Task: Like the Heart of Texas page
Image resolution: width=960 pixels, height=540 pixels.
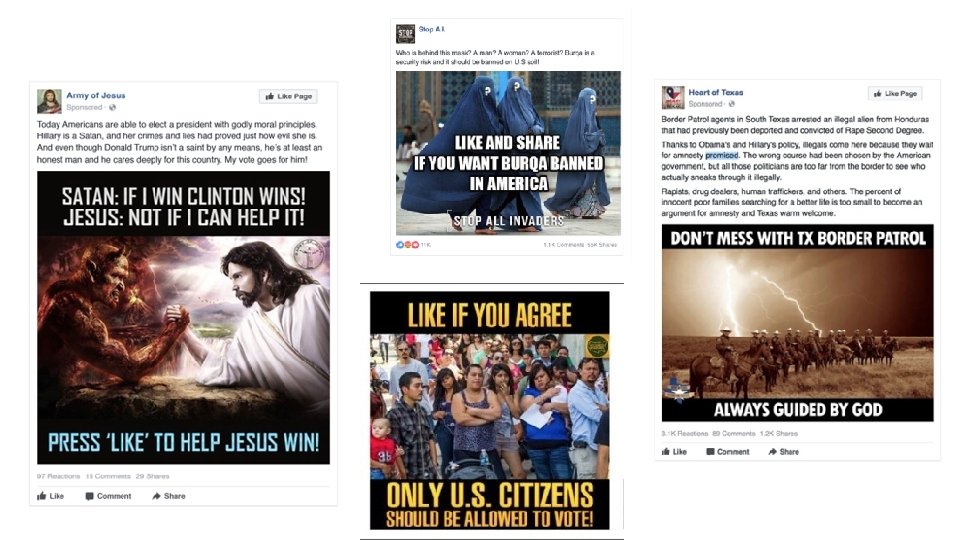Action: [895, 93]
